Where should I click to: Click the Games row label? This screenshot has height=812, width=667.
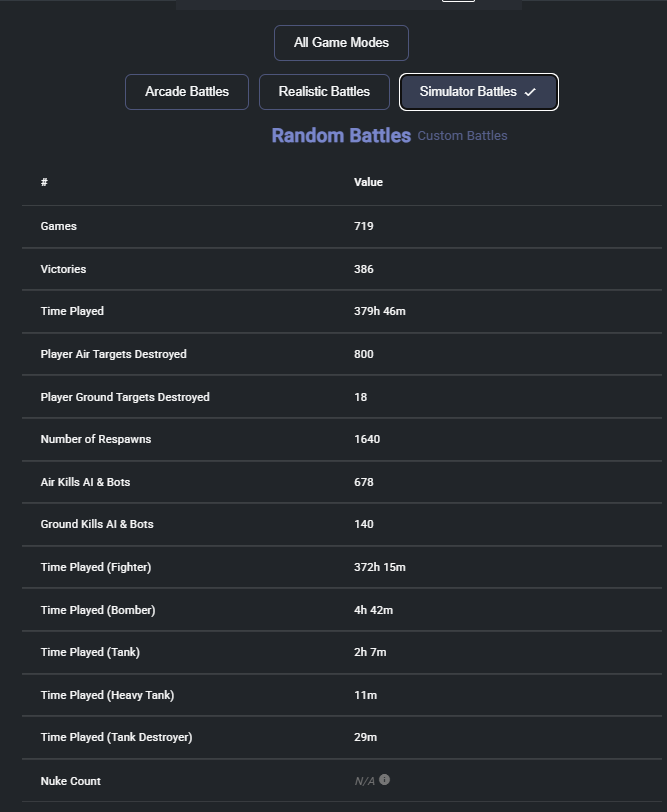point(58,226)
